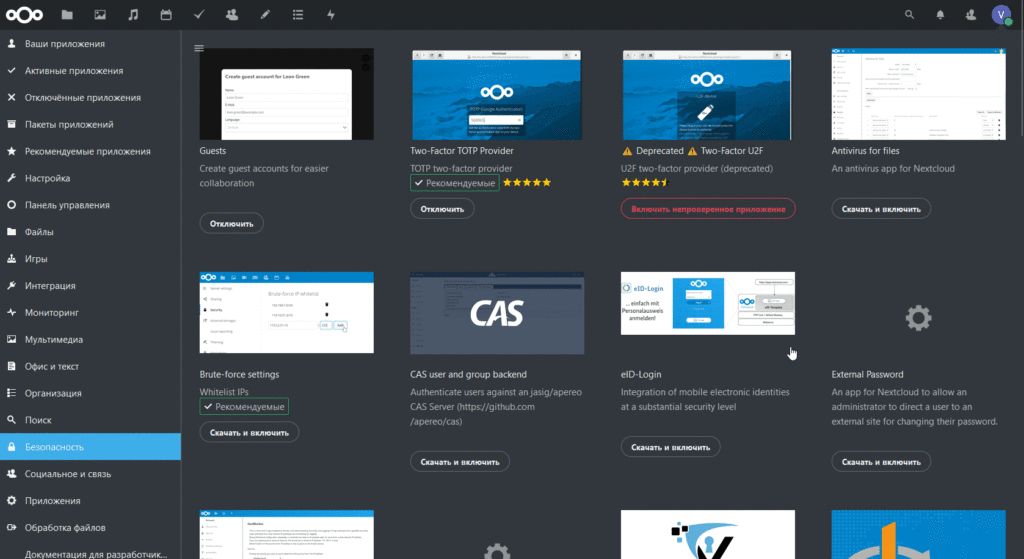Select 'Ваши приложения' category
Screen dimensions: 1024x559
point(90,44)
